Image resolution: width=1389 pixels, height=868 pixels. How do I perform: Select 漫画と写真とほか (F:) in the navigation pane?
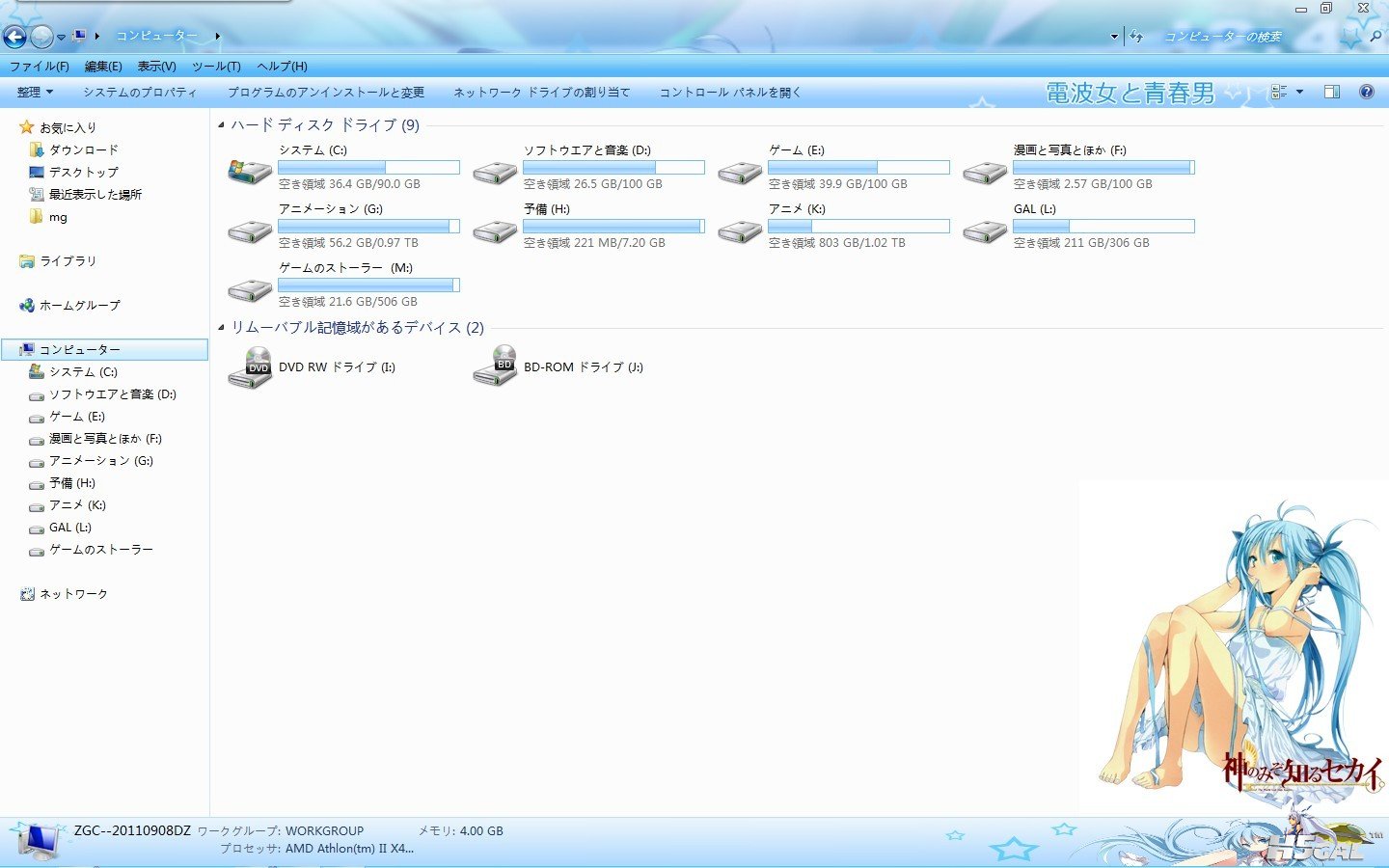105,439
